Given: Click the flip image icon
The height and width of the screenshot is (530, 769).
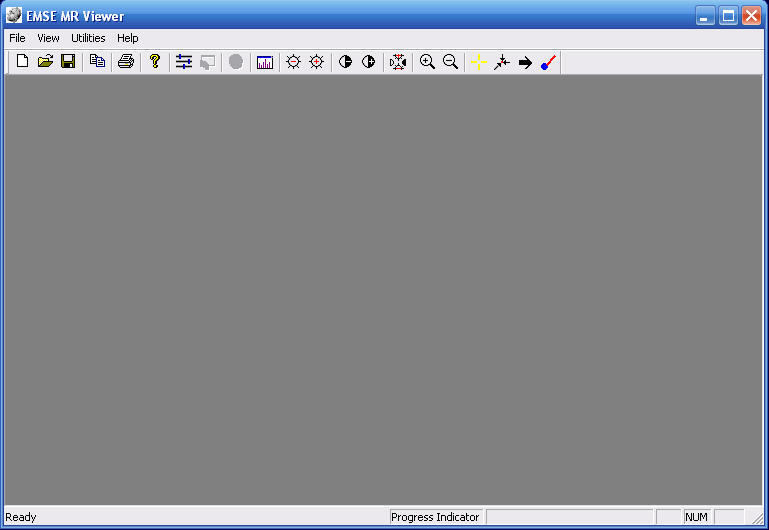Looking at the screenshot, I should click(398, 62).
